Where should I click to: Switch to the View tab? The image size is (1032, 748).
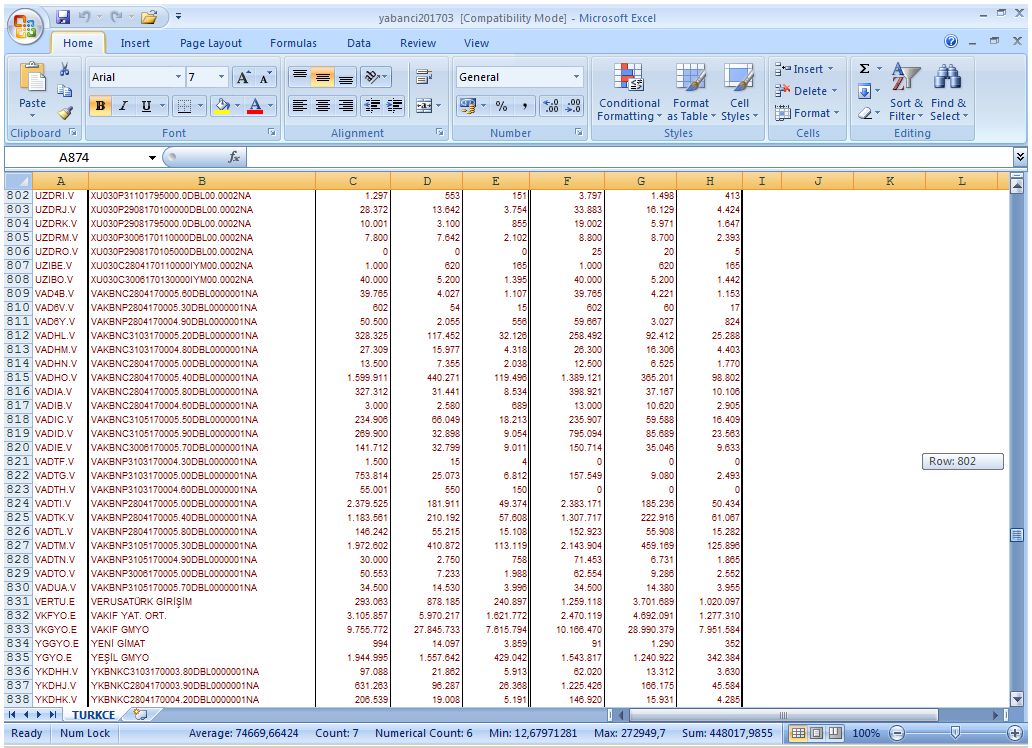pyautogui.click(x=476, y=43)
